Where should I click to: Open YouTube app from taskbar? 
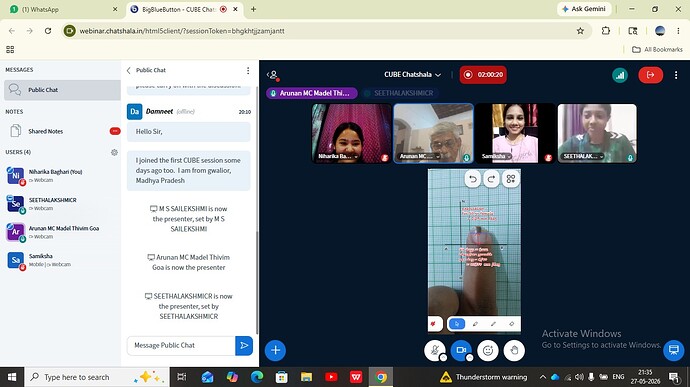coord(331,377)
